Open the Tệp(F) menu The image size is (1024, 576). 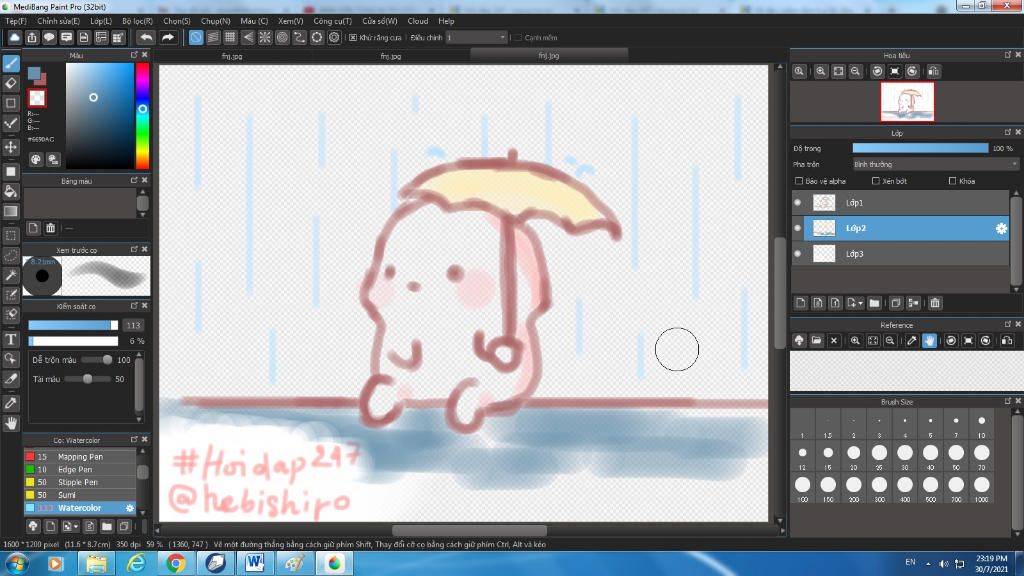(16, 21)
